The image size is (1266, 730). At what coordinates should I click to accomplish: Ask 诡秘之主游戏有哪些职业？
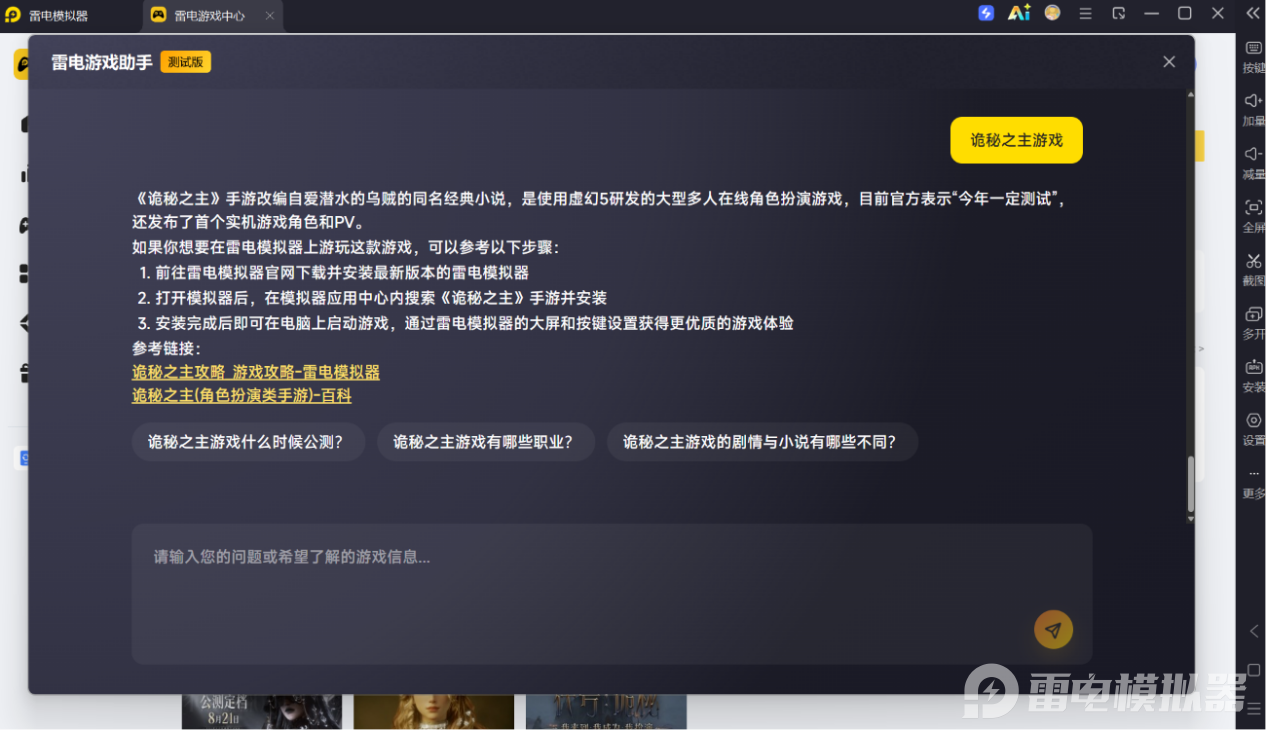pyautogui.click(x=485, y=442)
